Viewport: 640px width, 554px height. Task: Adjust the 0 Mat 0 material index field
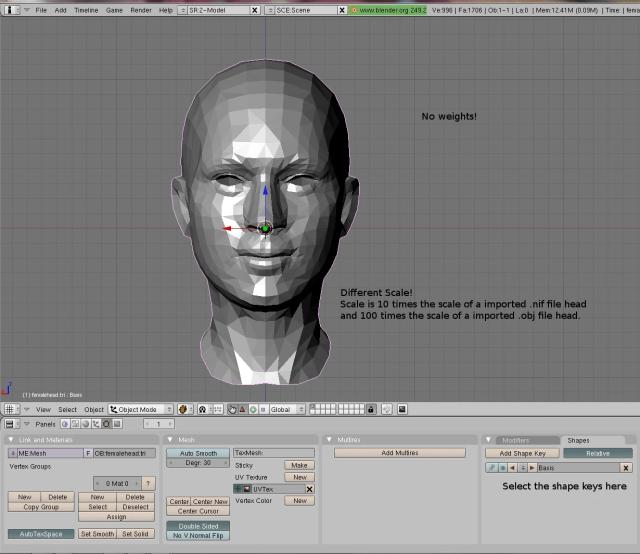click(117, 483)
